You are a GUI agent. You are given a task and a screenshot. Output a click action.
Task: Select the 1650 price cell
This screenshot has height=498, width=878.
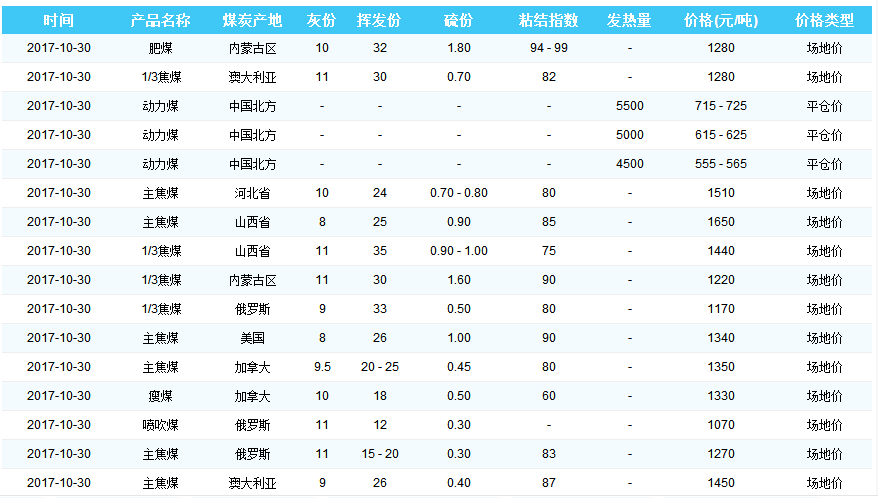720,222
